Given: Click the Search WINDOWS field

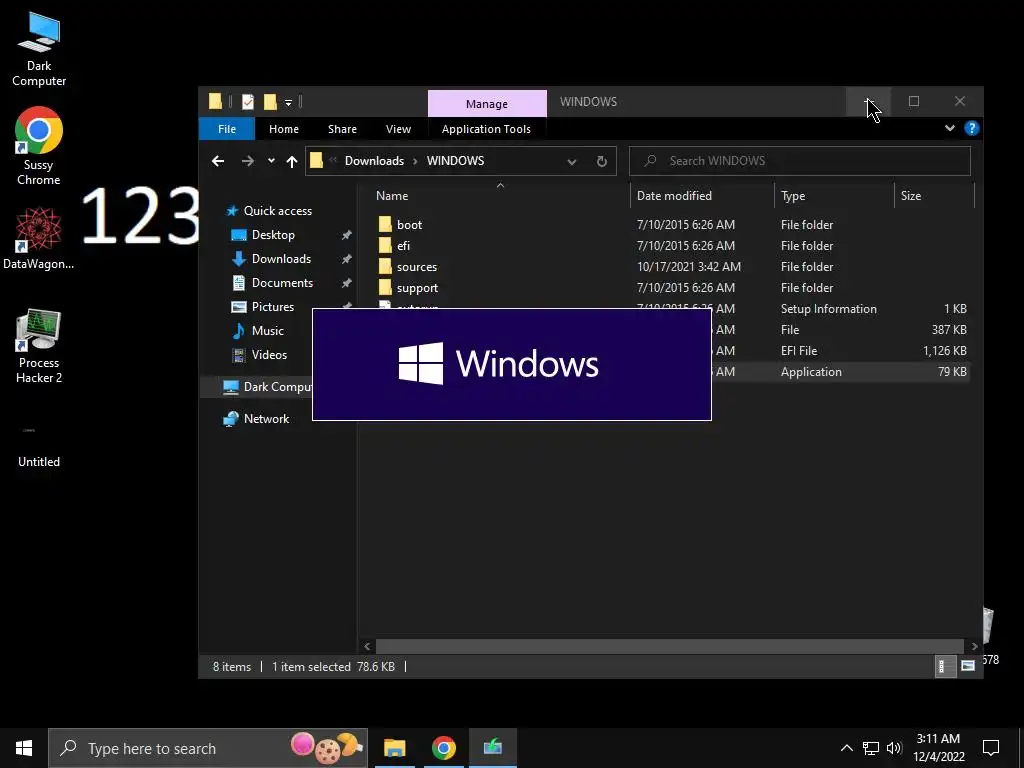Looking at the screenshot, I should click(x=799, y=161).
